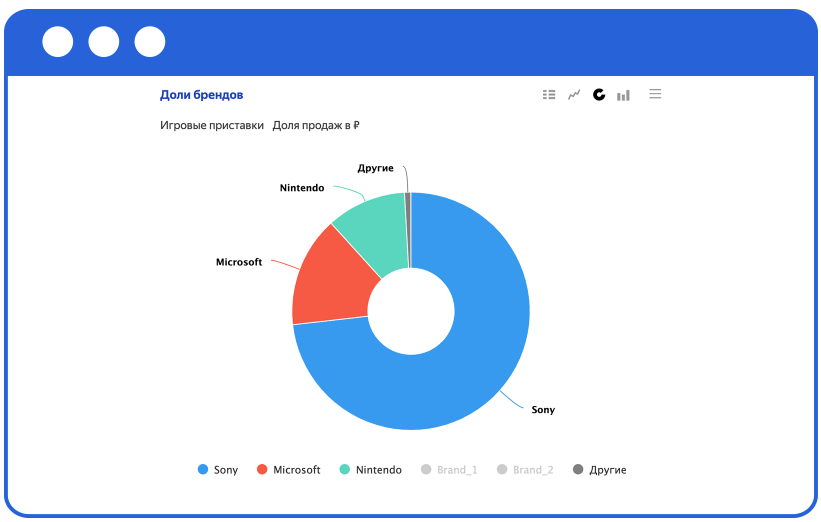The width and height of the screenshot is (821, 522).
Task: Switch to the table list view icon
Action: [x=549, y=95]
